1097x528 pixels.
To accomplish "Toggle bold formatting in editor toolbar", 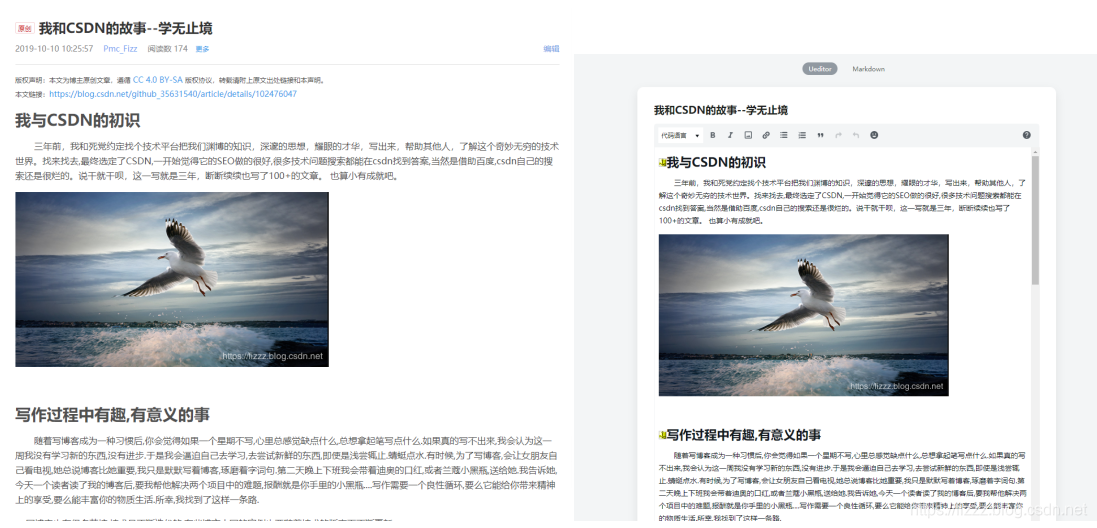I will (713, 135).
